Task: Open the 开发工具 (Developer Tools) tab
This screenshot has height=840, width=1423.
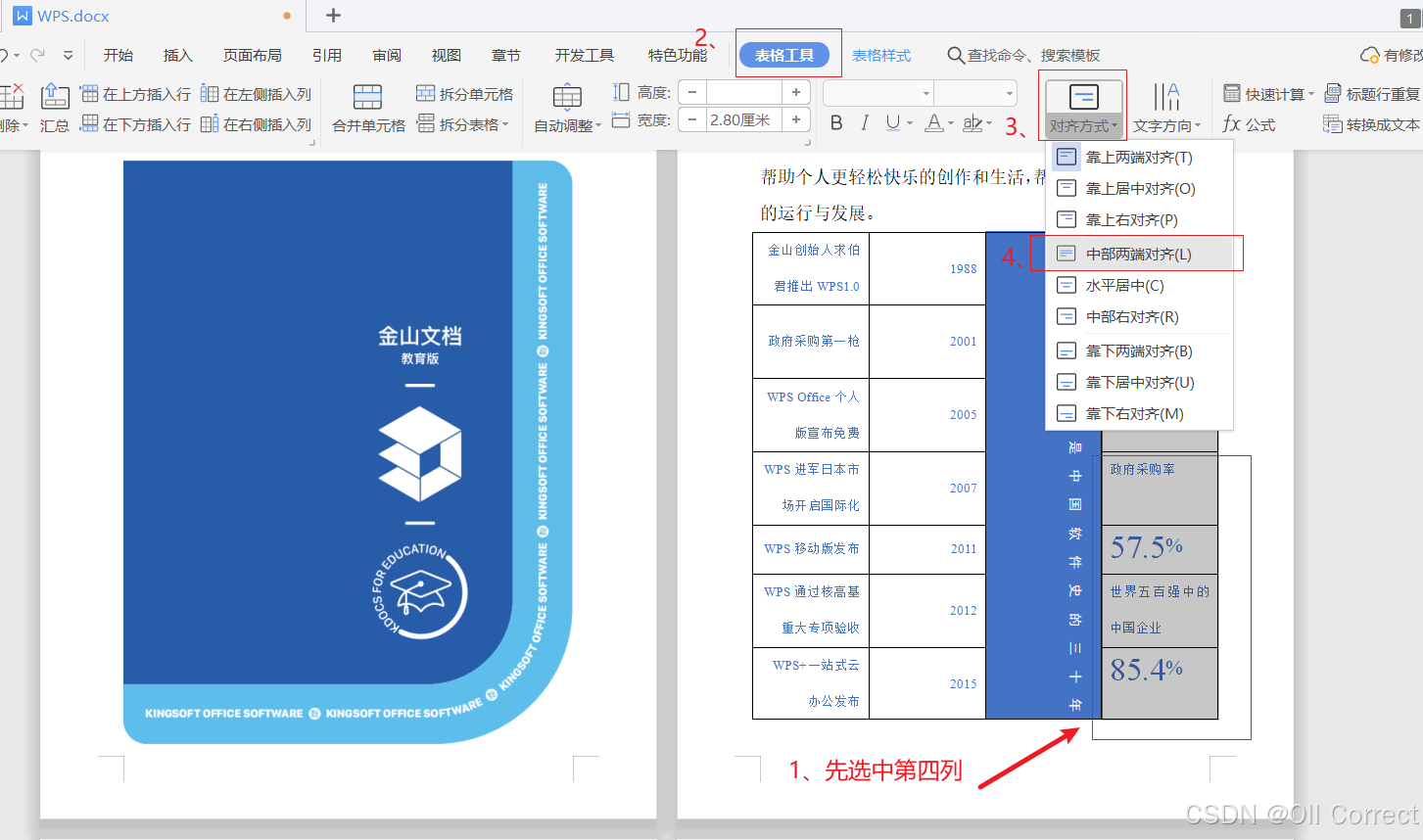Action: [x=585, y=55]
